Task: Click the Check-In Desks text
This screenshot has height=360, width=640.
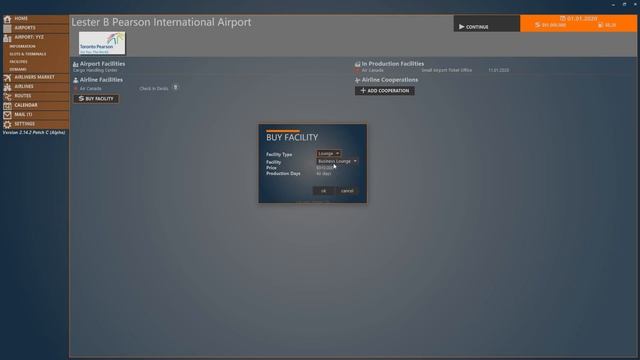Action: [154, 89]
